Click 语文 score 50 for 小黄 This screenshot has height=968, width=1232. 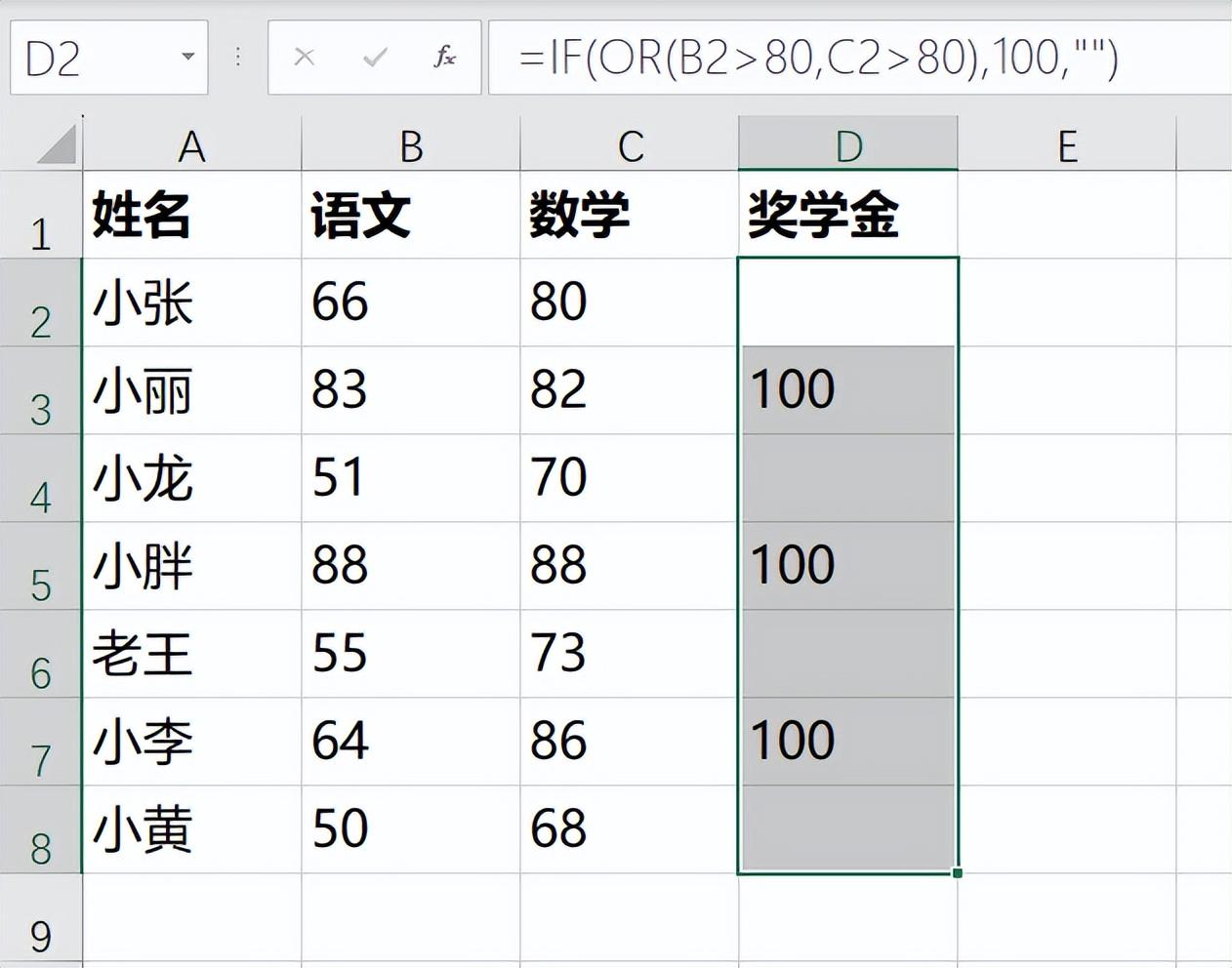pos(411,829)
